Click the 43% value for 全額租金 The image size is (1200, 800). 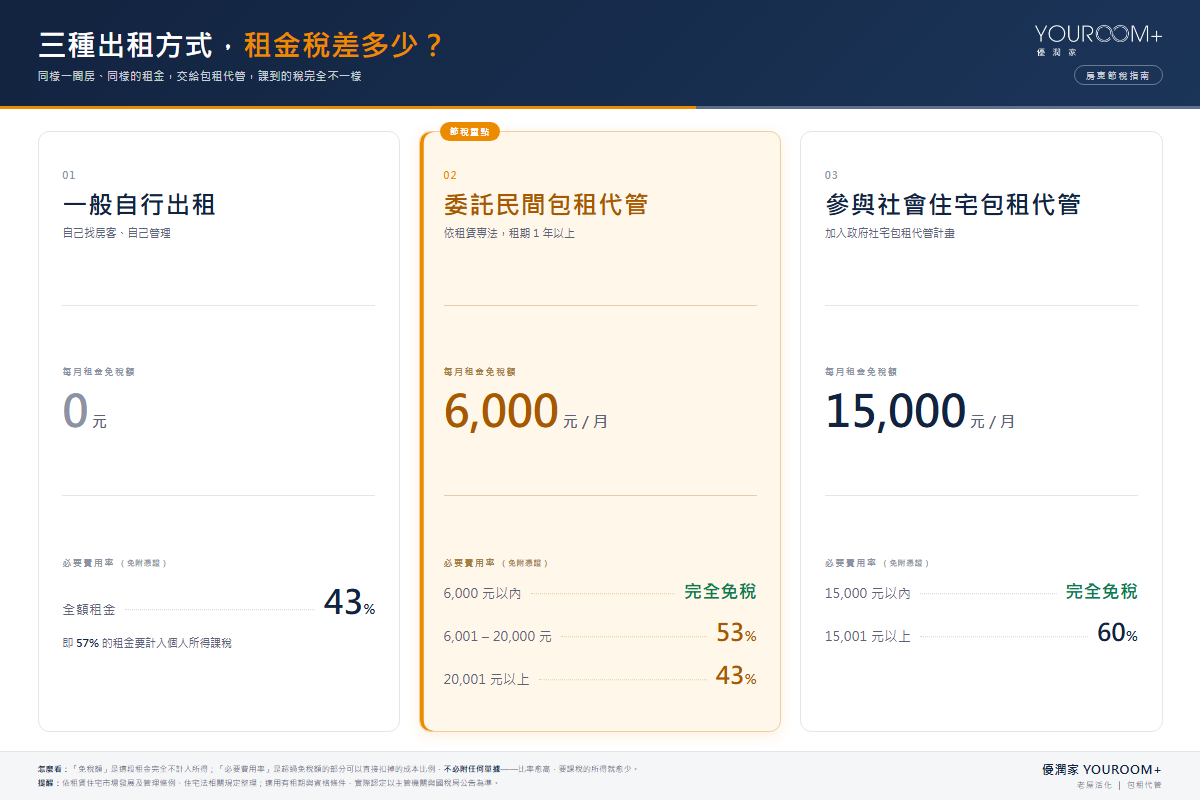[349, 602]
